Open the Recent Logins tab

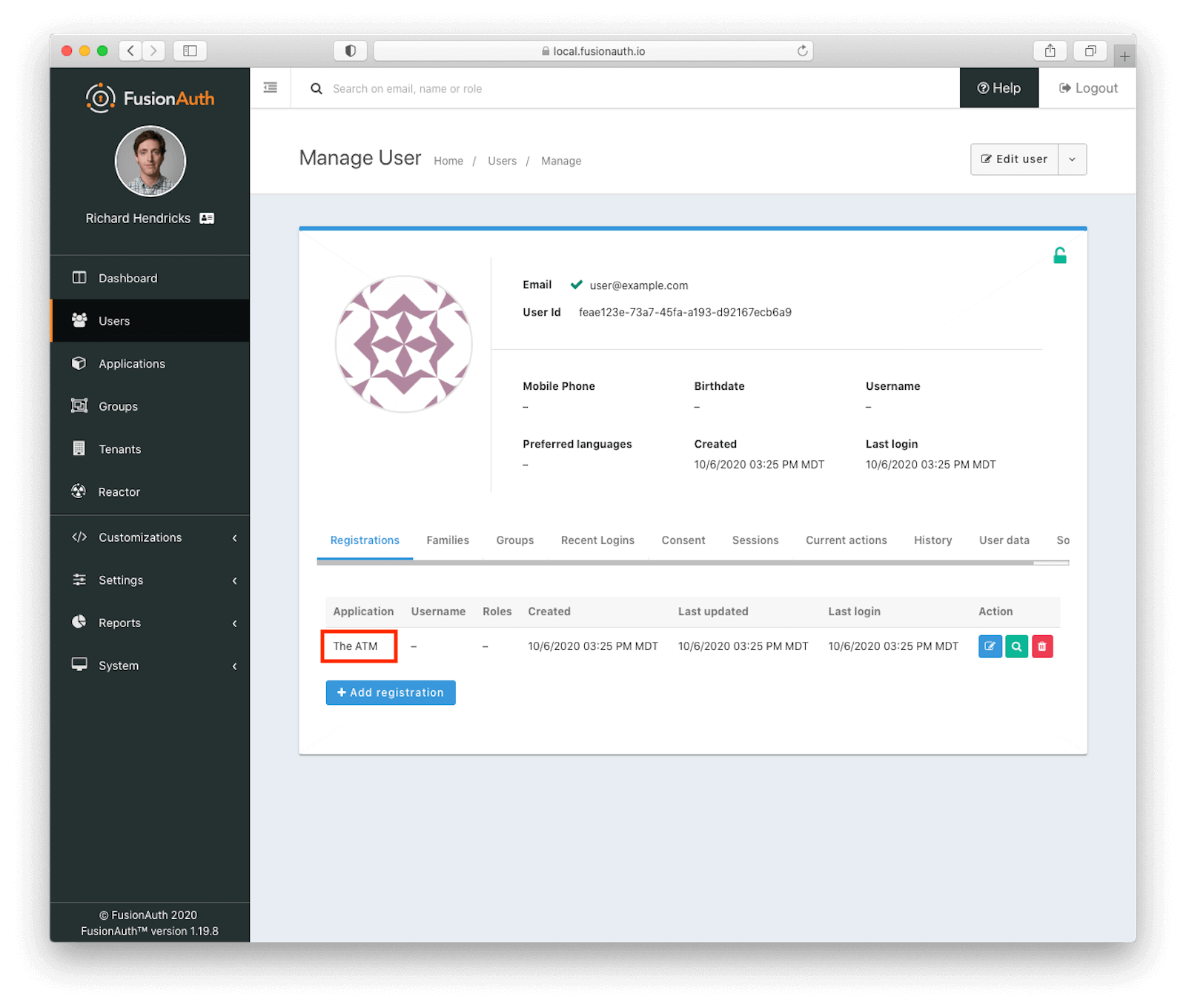[597, 540]
